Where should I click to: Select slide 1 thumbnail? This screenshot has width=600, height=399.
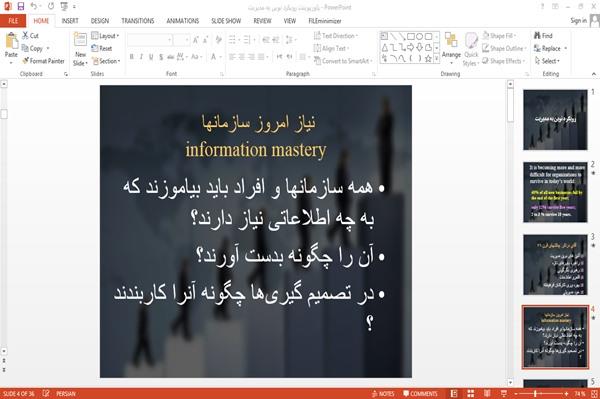(555, 120)
